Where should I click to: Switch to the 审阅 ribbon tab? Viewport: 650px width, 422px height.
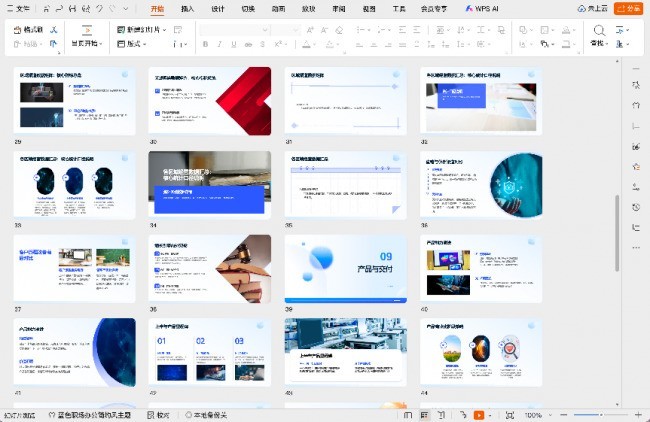(x=339, y=8)
